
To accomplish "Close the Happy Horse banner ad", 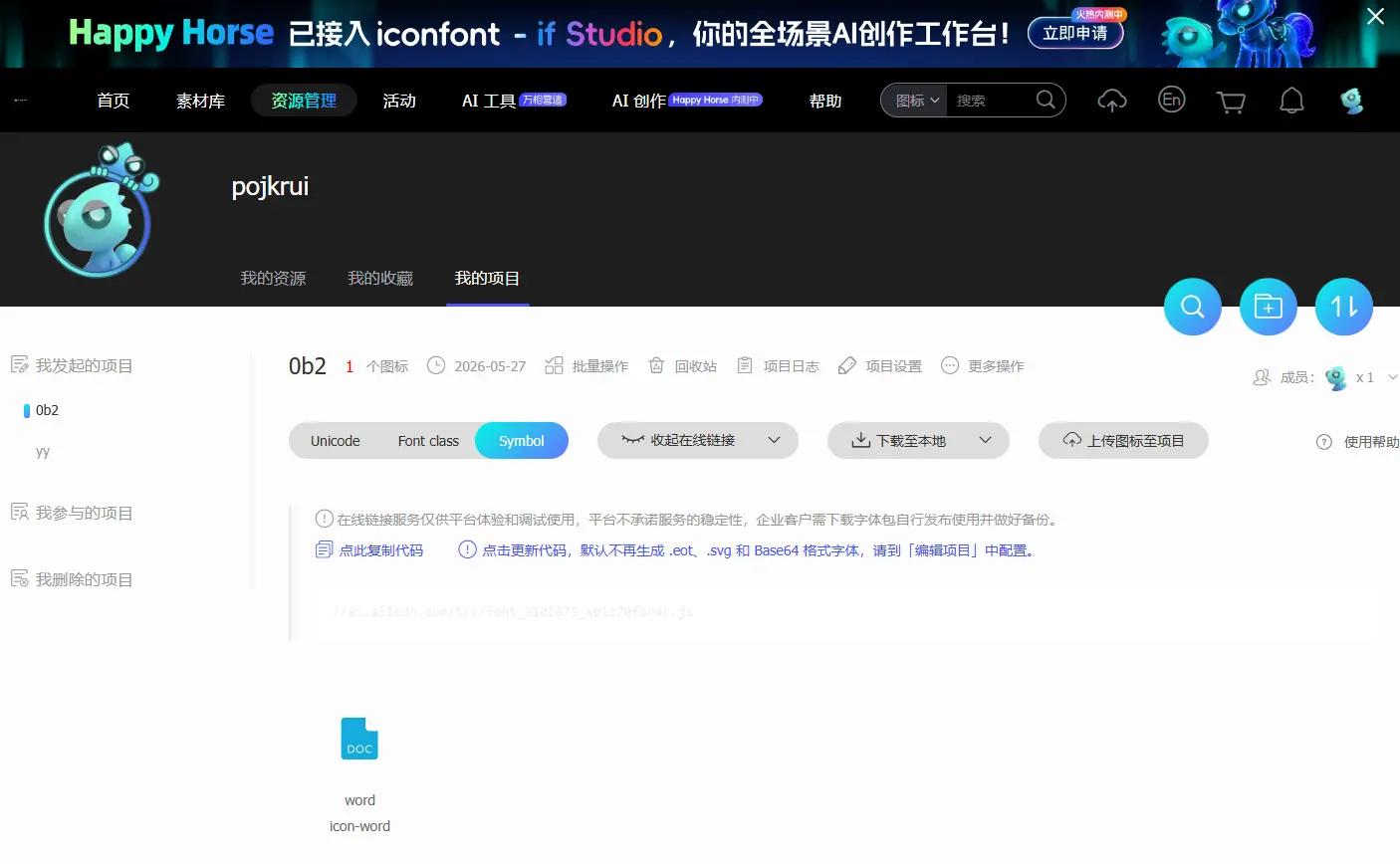I will (1375, 16).
